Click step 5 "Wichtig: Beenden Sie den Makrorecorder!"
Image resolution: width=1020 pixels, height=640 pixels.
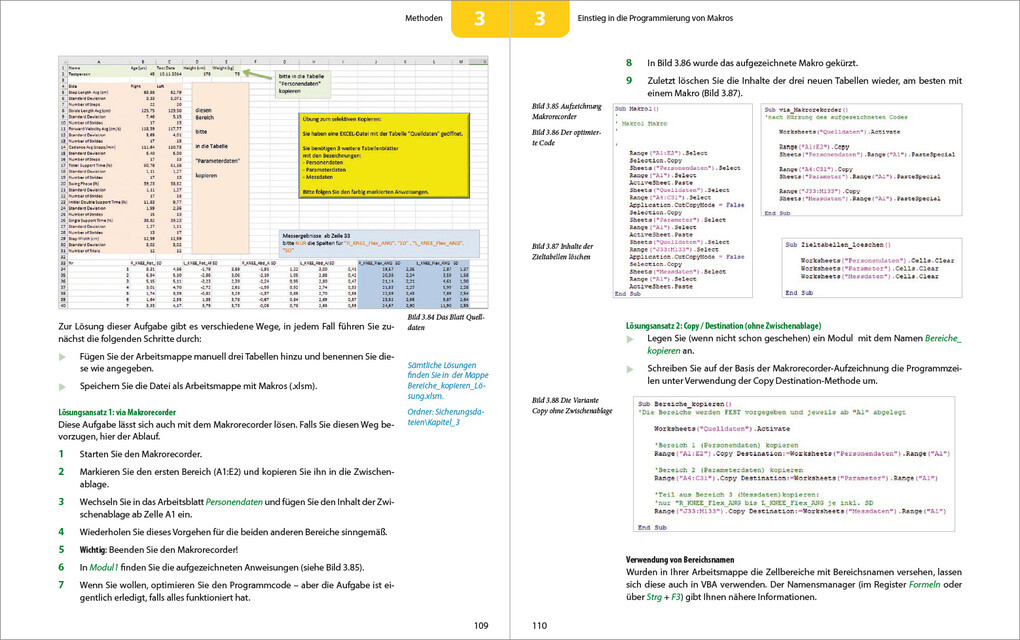coord(159,550)
